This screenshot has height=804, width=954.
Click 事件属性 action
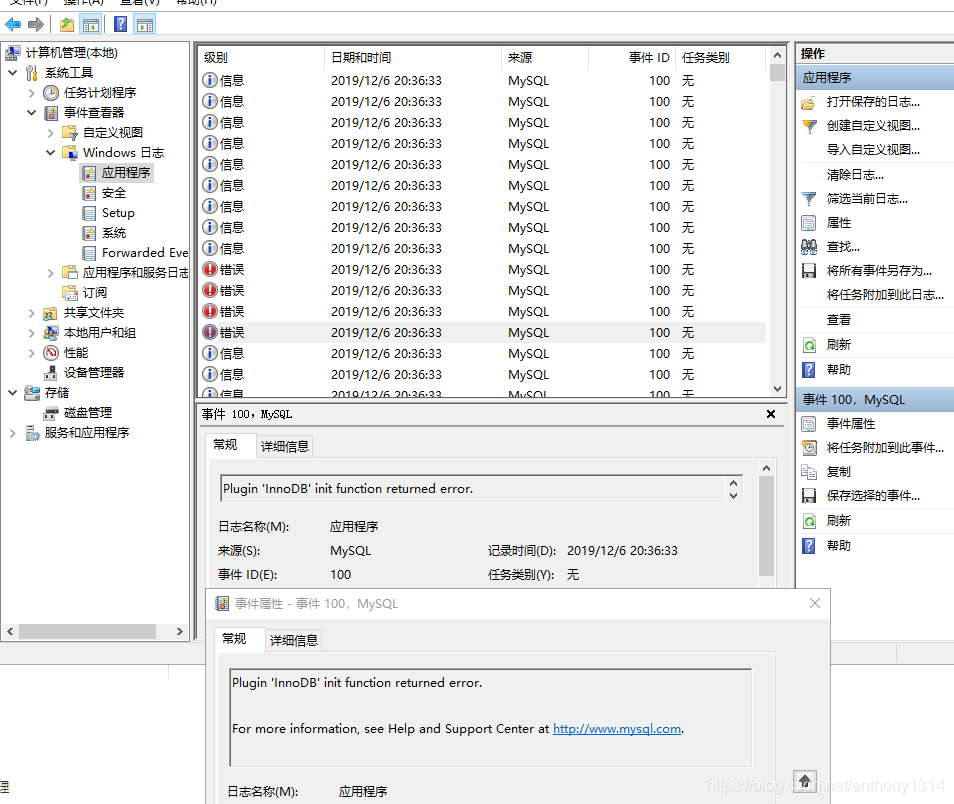[851, 424]
